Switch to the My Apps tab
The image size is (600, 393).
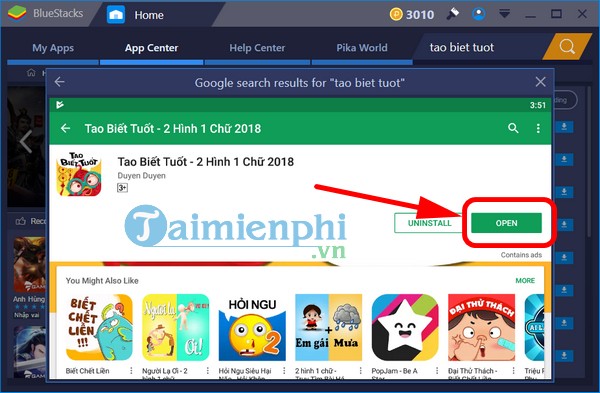click(53, 48)
